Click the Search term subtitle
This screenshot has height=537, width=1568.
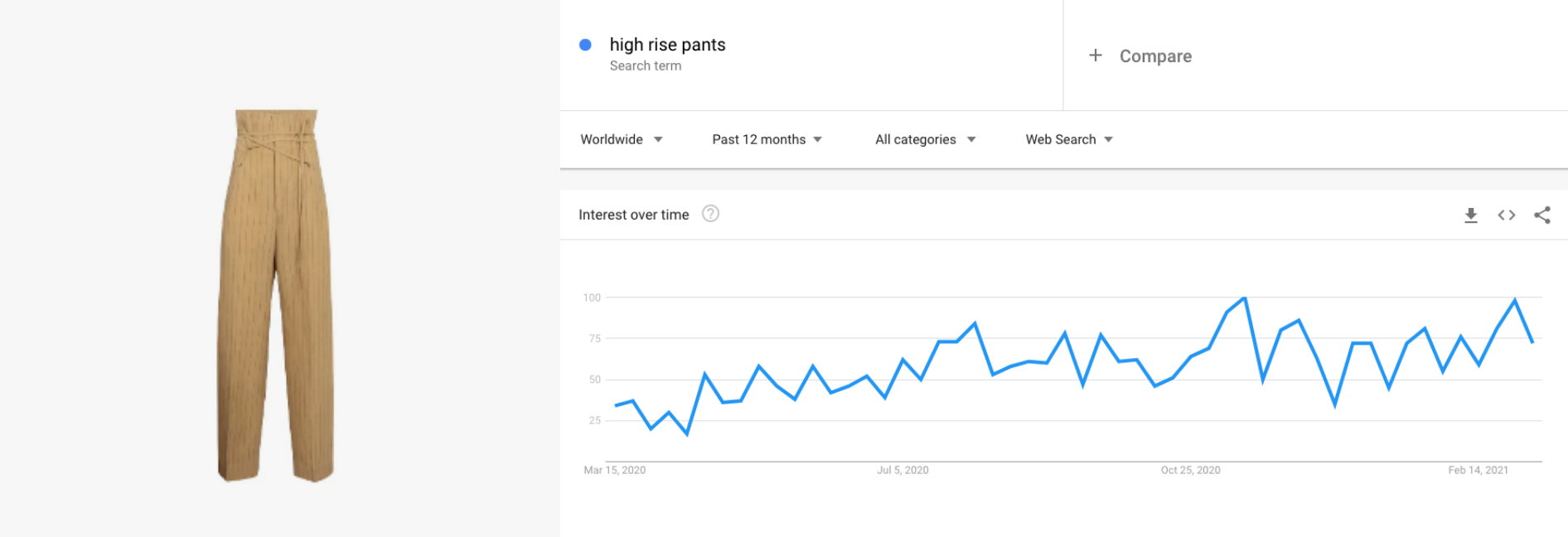tap(646, 65)
